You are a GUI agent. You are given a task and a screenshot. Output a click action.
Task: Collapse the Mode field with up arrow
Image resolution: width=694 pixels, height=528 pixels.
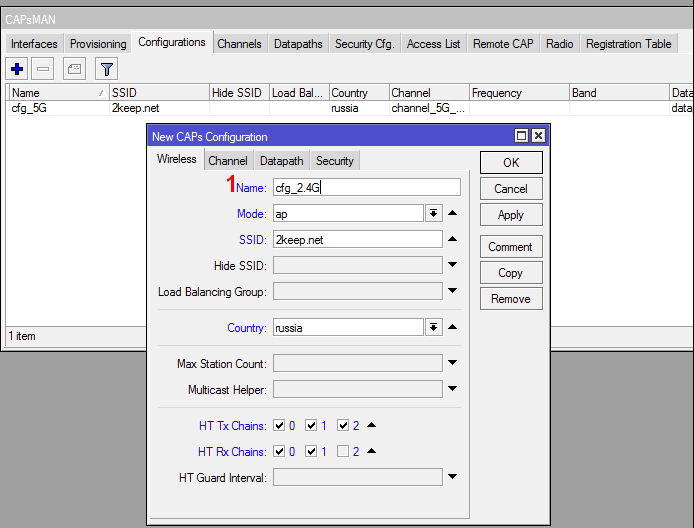coord(452,213)
